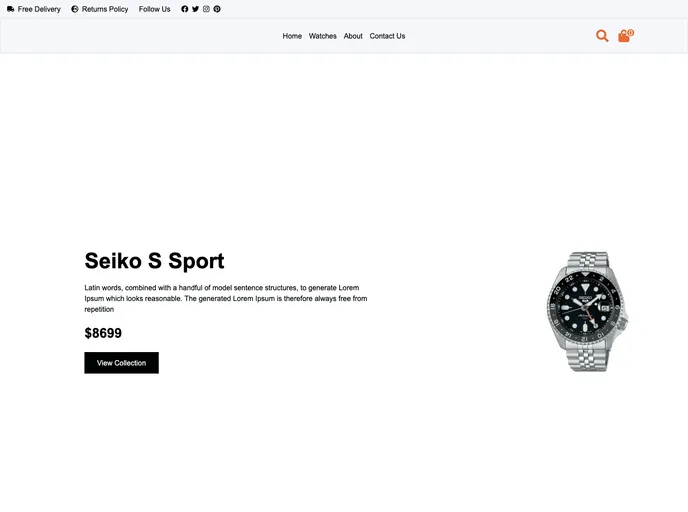Click the Follow Us label

(x=154, y=9)
